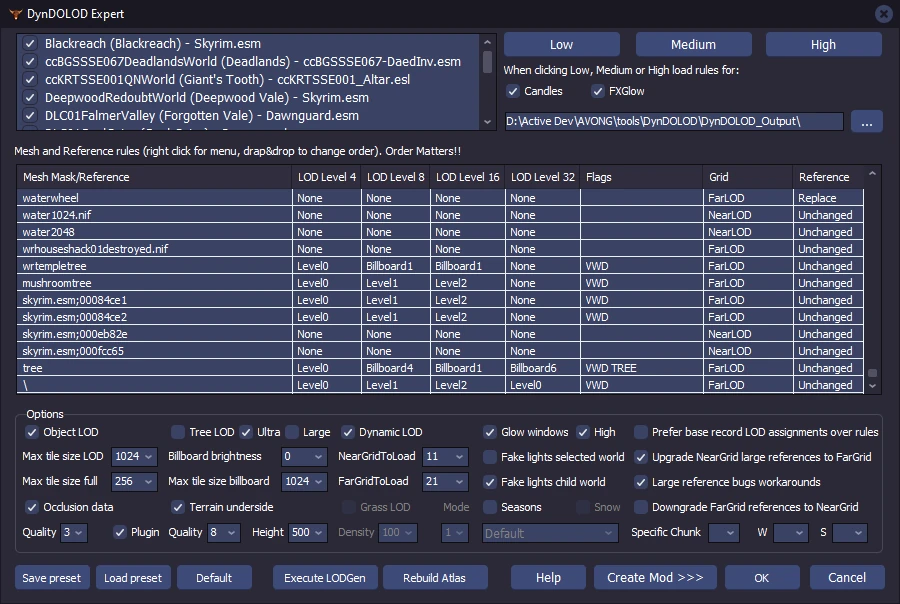Toggle the Object LOD checkbox
Screen dimensions: 900x604
click(x=32, y=432)
